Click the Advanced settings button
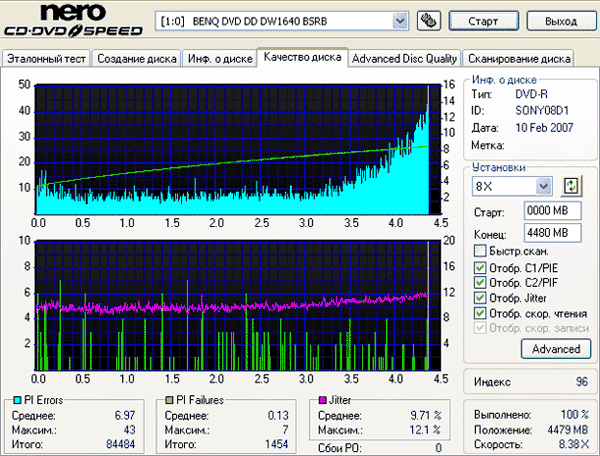The width and height of the screenshot is (600, 456). tap(556, 349)
